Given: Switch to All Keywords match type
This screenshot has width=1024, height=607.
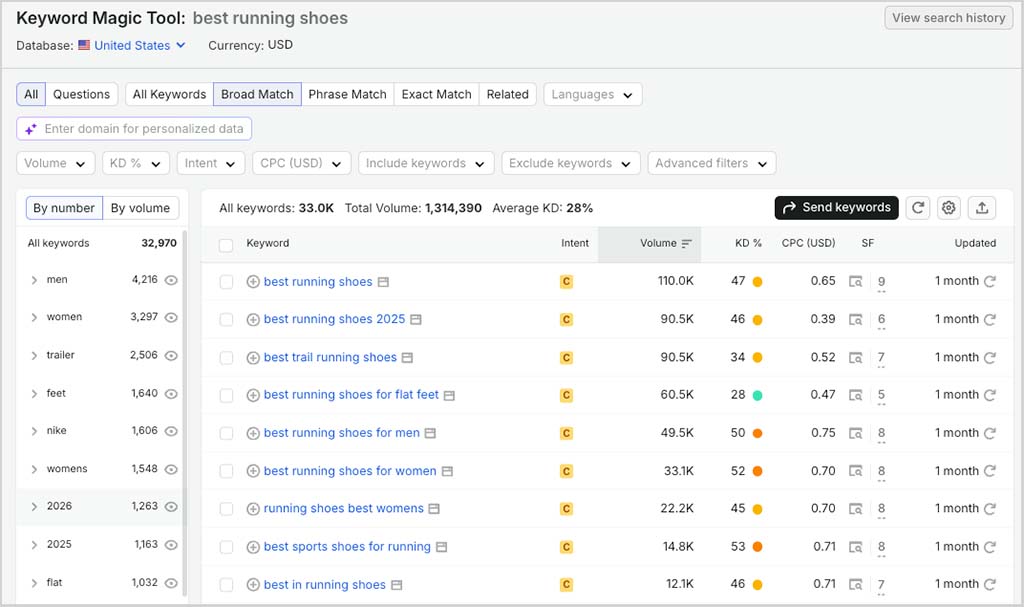Looking at the screenshot, I should [x=169, y=95].
